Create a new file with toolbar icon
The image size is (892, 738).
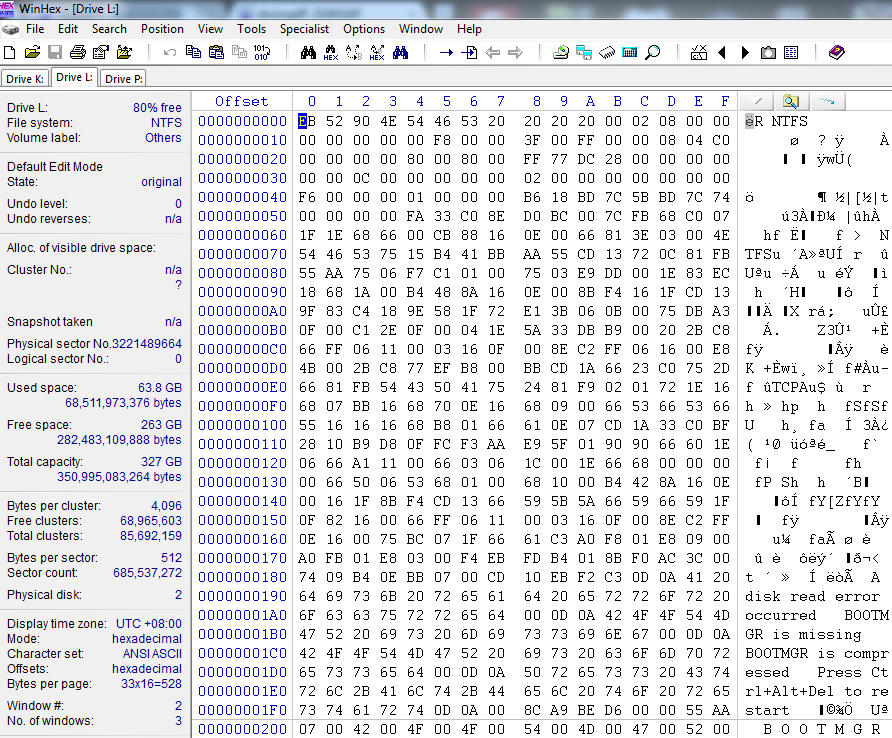[10, 53]
